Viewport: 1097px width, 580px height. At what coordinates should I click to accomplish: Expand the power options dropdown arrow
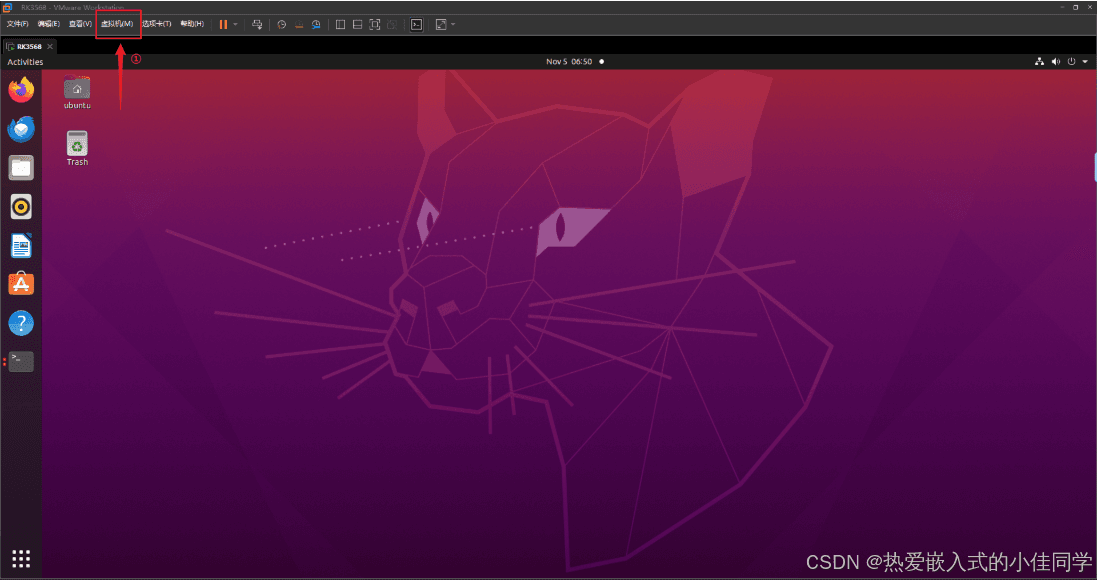pos(236,24)
